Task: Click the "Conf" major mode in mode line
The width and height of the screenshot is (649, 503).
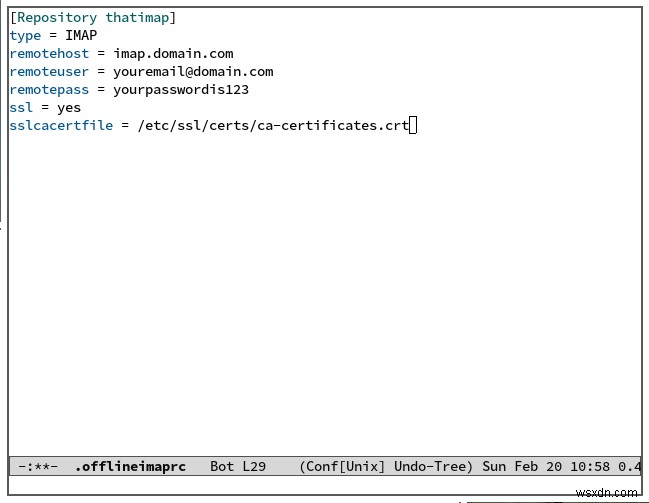Action: click(x=322, y=467)
